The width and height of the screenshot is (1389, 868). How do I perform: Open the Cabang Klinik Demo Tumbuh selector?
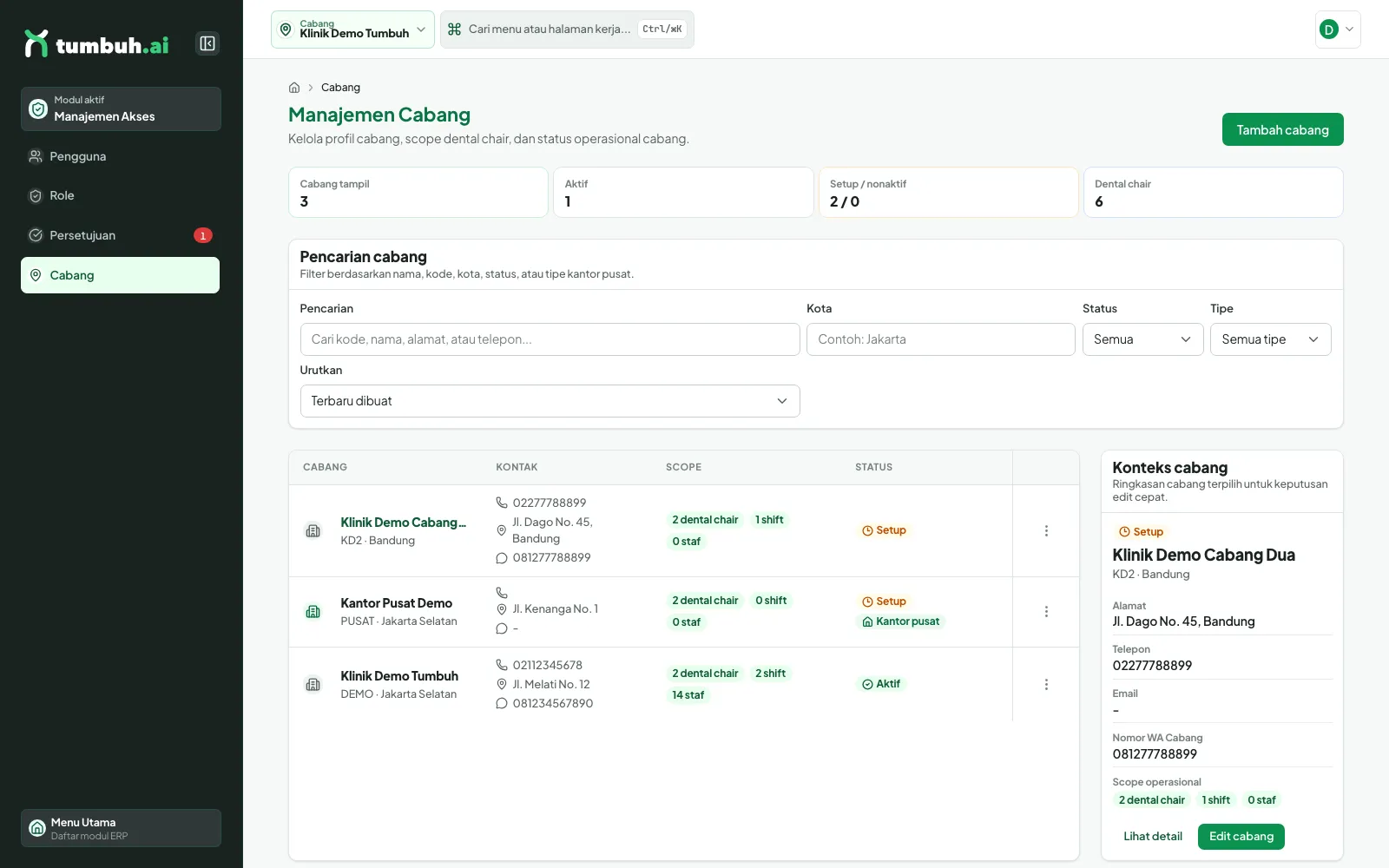pyautogui.click(x=352, y=30)
